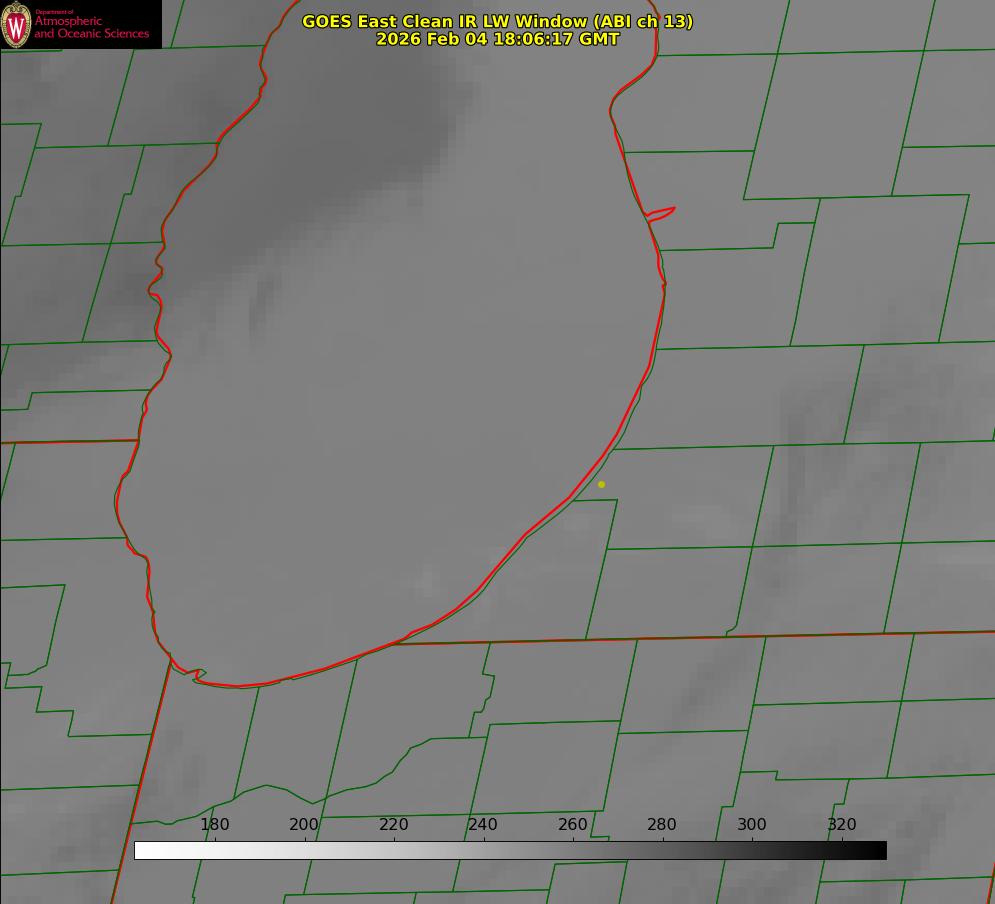Click the 240 temperature scale label

pyautogui.click(x=483, y=825)
